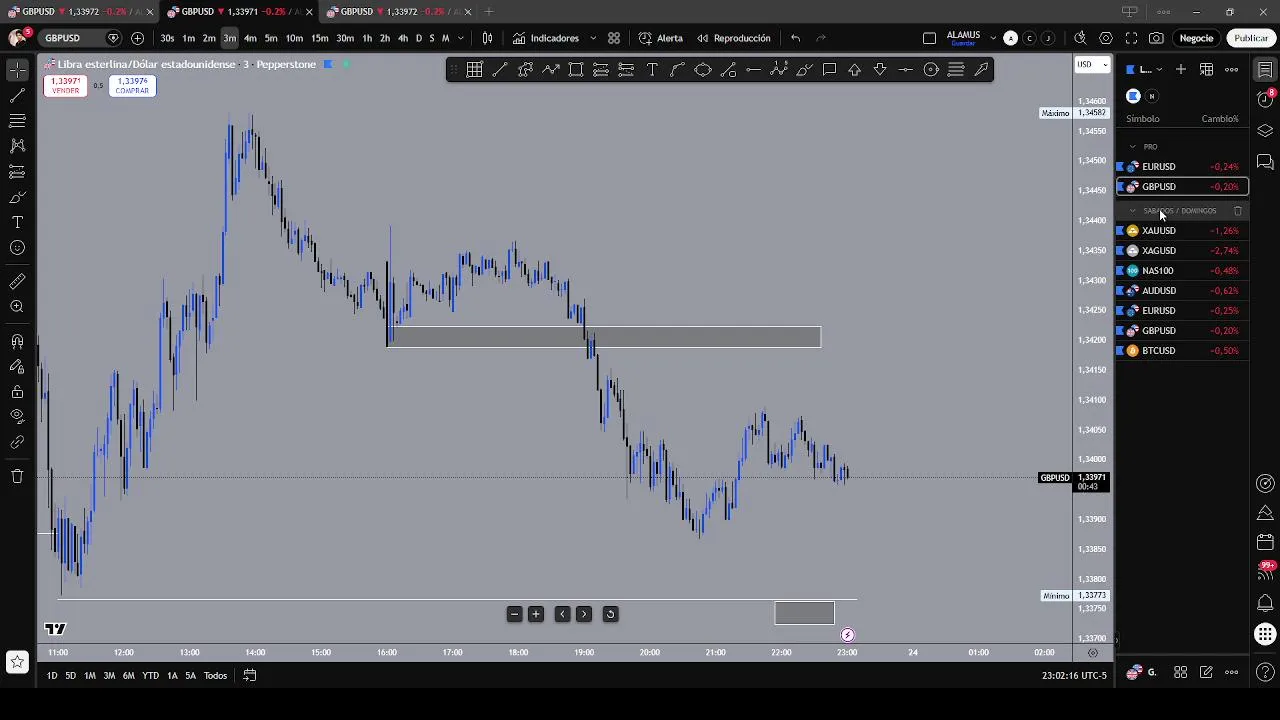Screen dimensions: 1280x720
Task: Open object tree layers icon in right sidebar
Action: coord(1265,131)
